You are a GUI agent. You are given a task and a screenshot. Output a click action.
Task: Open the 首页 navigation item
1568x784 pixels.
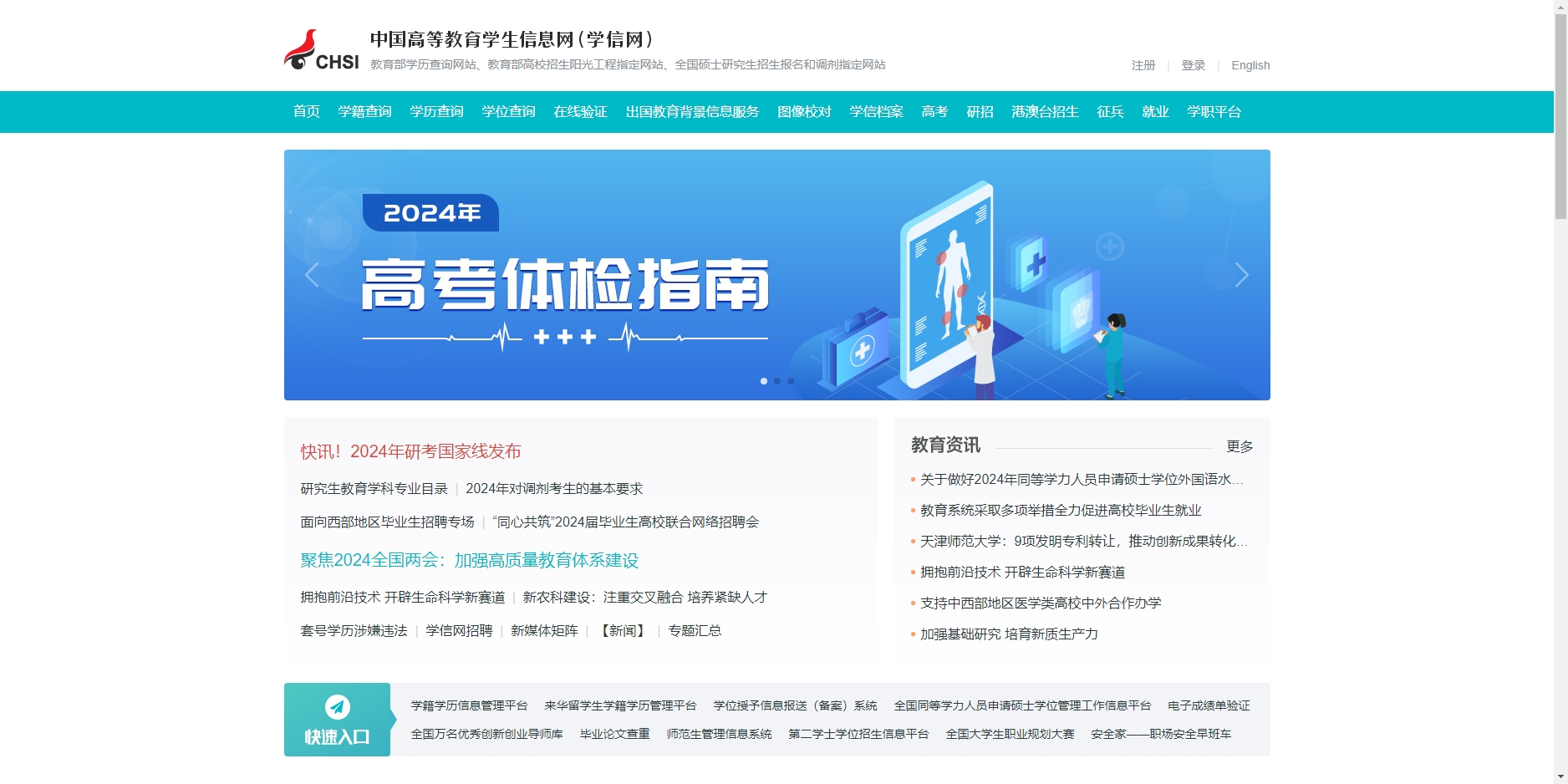306,111
